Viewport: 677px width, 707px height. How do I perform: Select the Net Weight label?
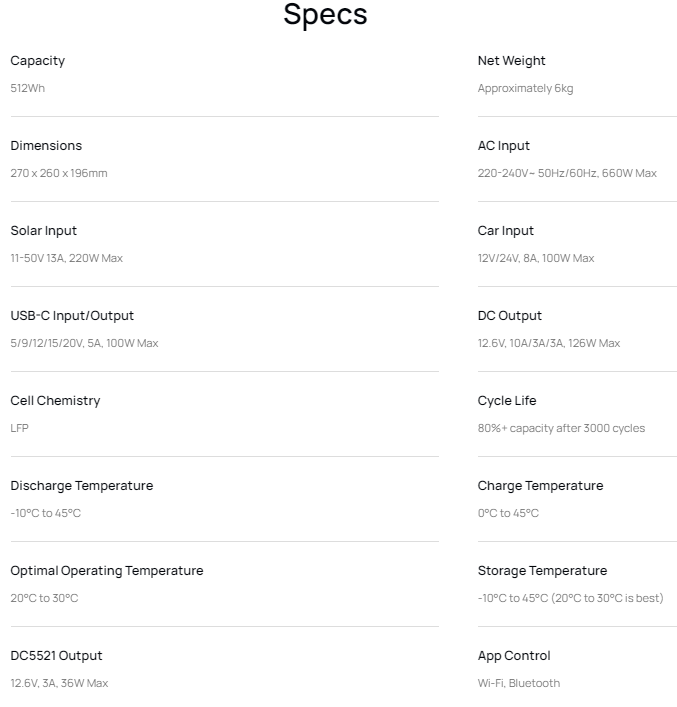[x=511, y=61]
